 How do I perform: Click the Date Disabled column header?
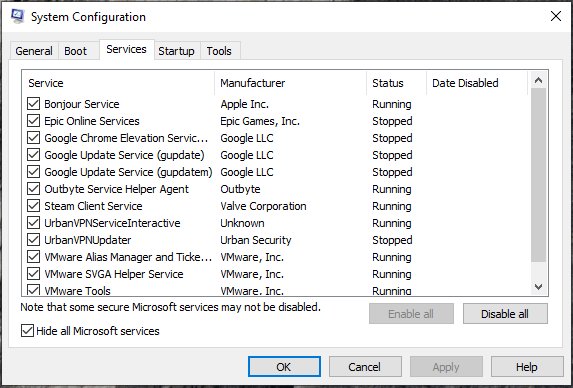477,83
